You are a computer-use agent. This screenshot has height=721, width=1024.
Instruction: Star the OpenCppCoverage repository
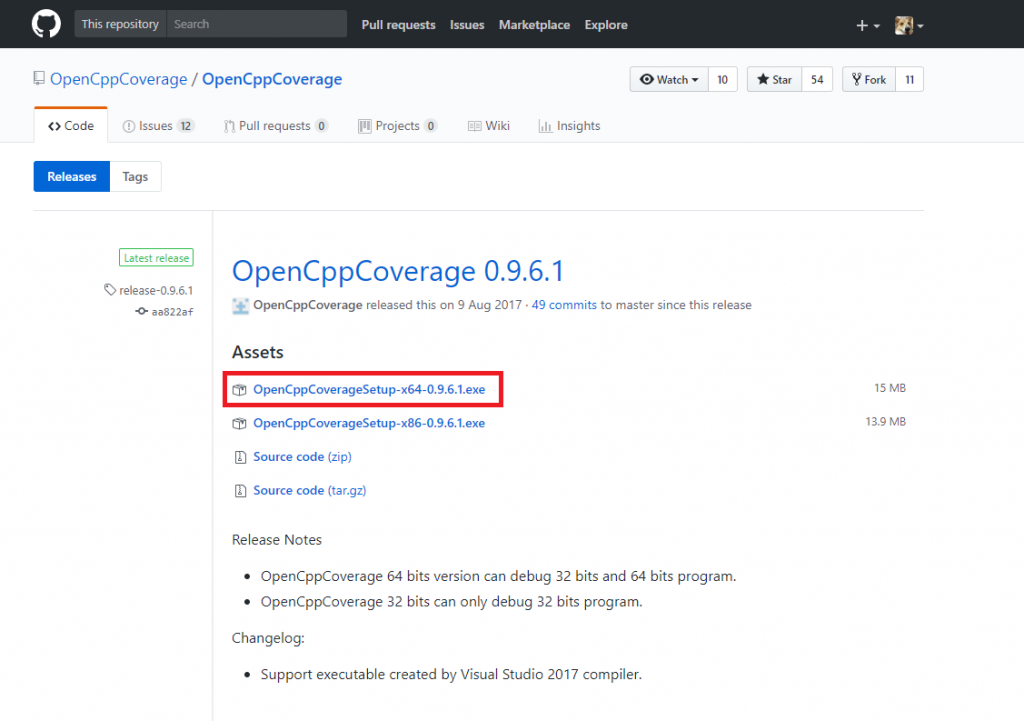click(x=774, y=79)
